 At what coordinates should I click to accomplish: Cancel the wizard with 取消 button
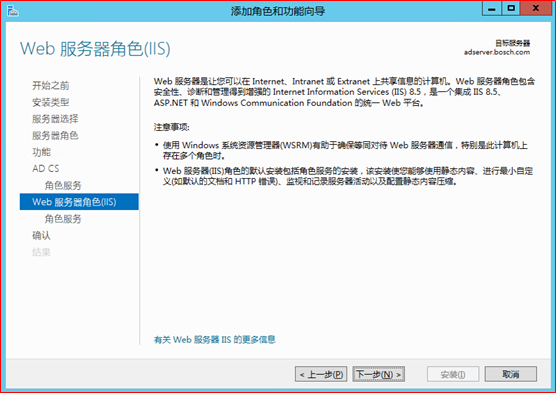coord(511,374)
